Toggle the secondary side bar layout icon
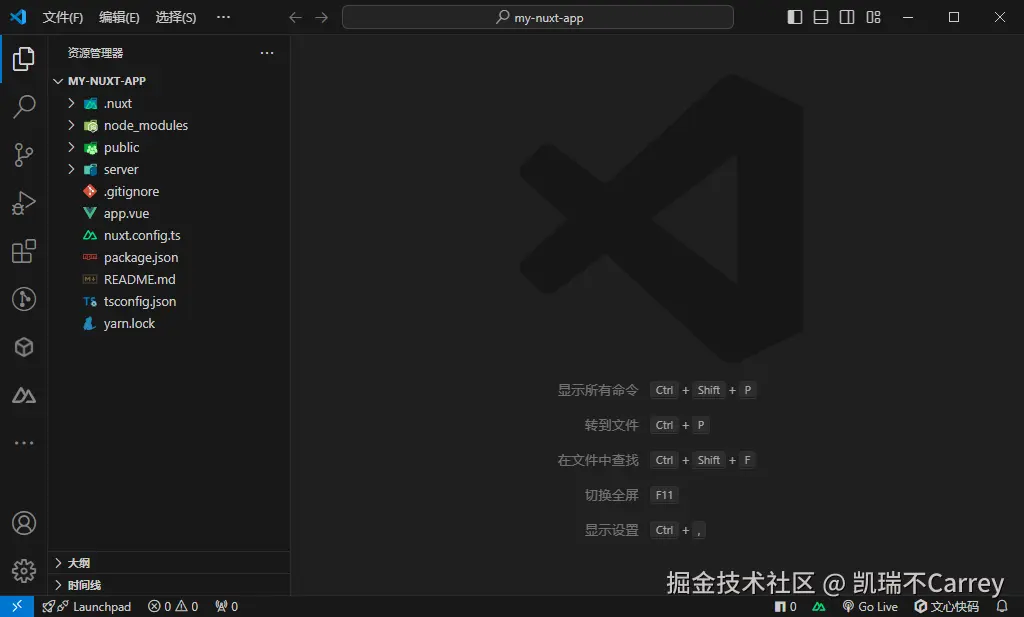This screenshot has width=1024, height=617. coord(847,18)
